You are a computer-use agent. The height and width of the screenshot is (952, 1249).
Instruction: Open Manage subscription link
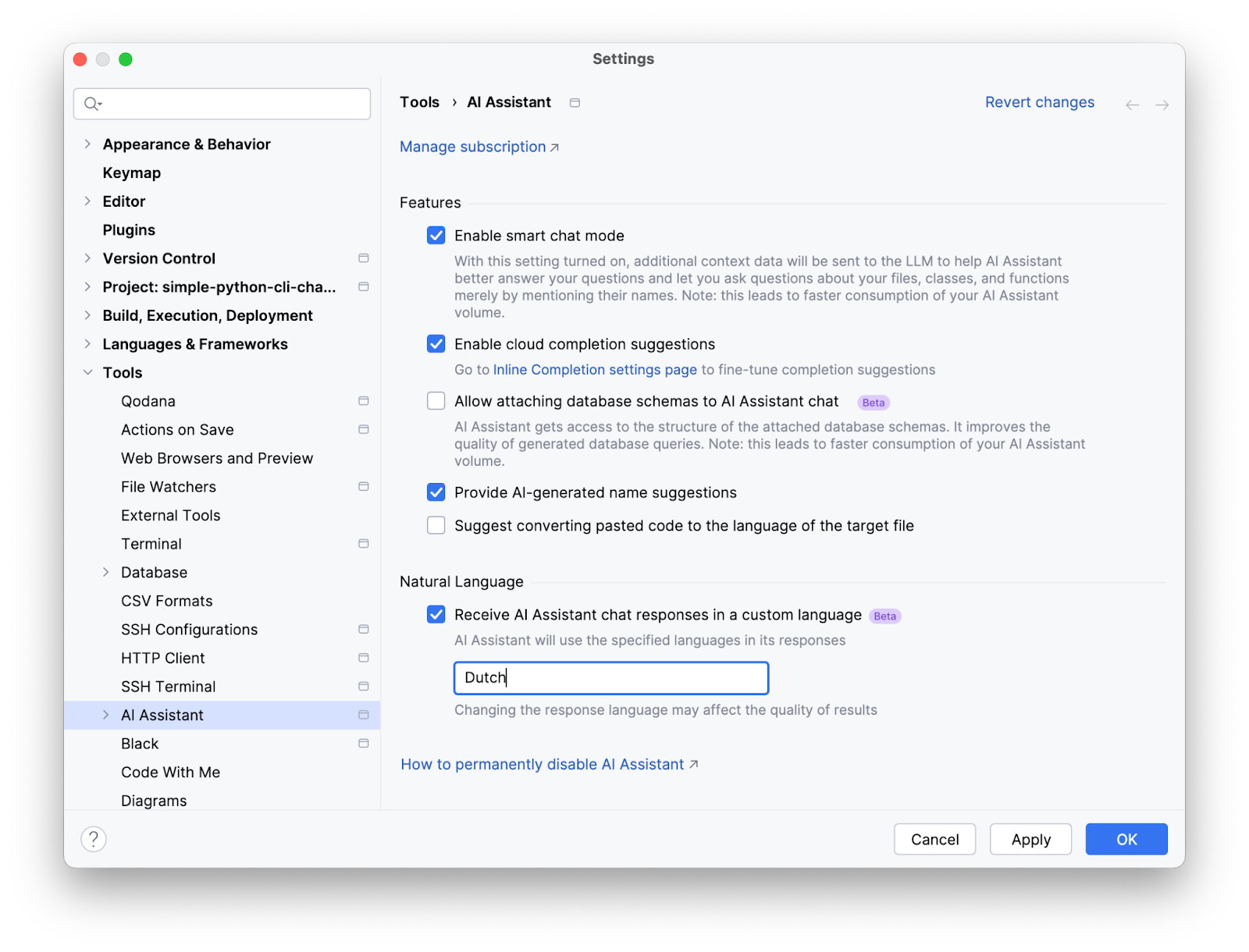click(x=479, y=147)
